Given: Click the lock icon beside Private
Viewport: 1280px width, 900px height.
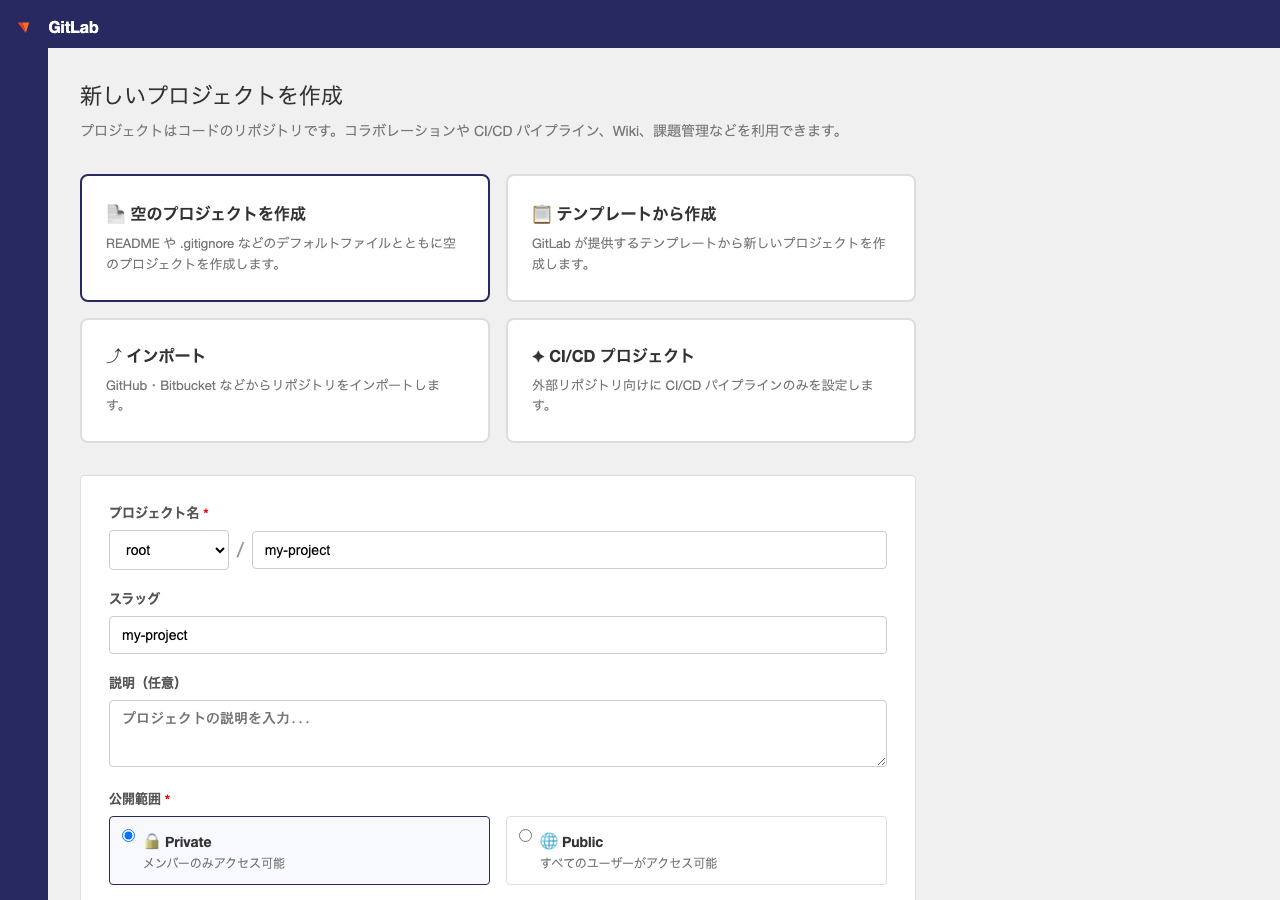Looking at the screenshot, I should tap(152, 841).
